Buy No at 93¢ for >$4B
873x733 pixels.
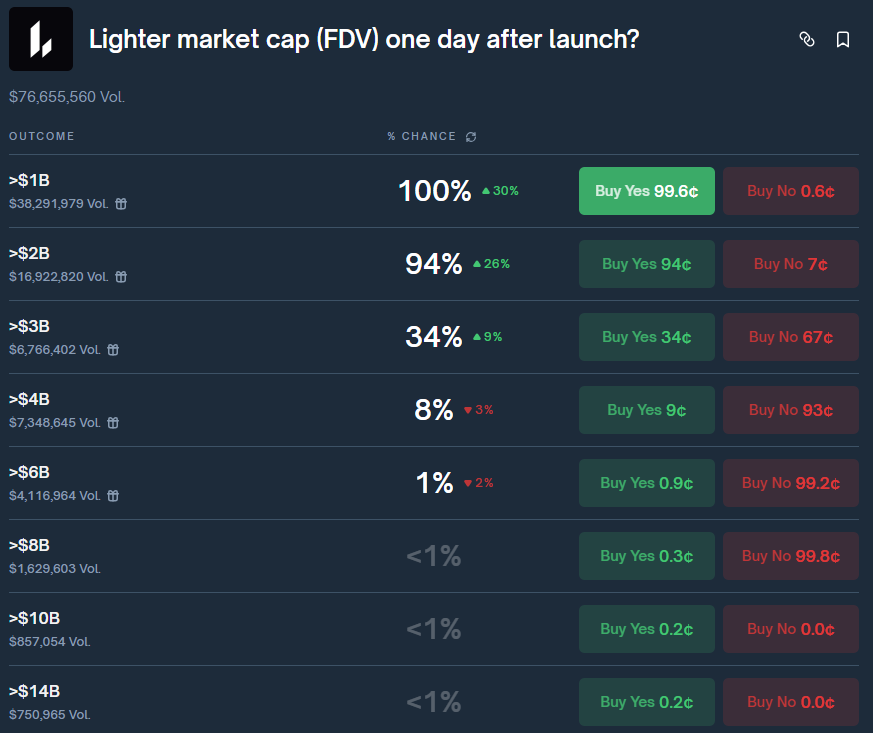pyautogui.click(x=790, y=410)
